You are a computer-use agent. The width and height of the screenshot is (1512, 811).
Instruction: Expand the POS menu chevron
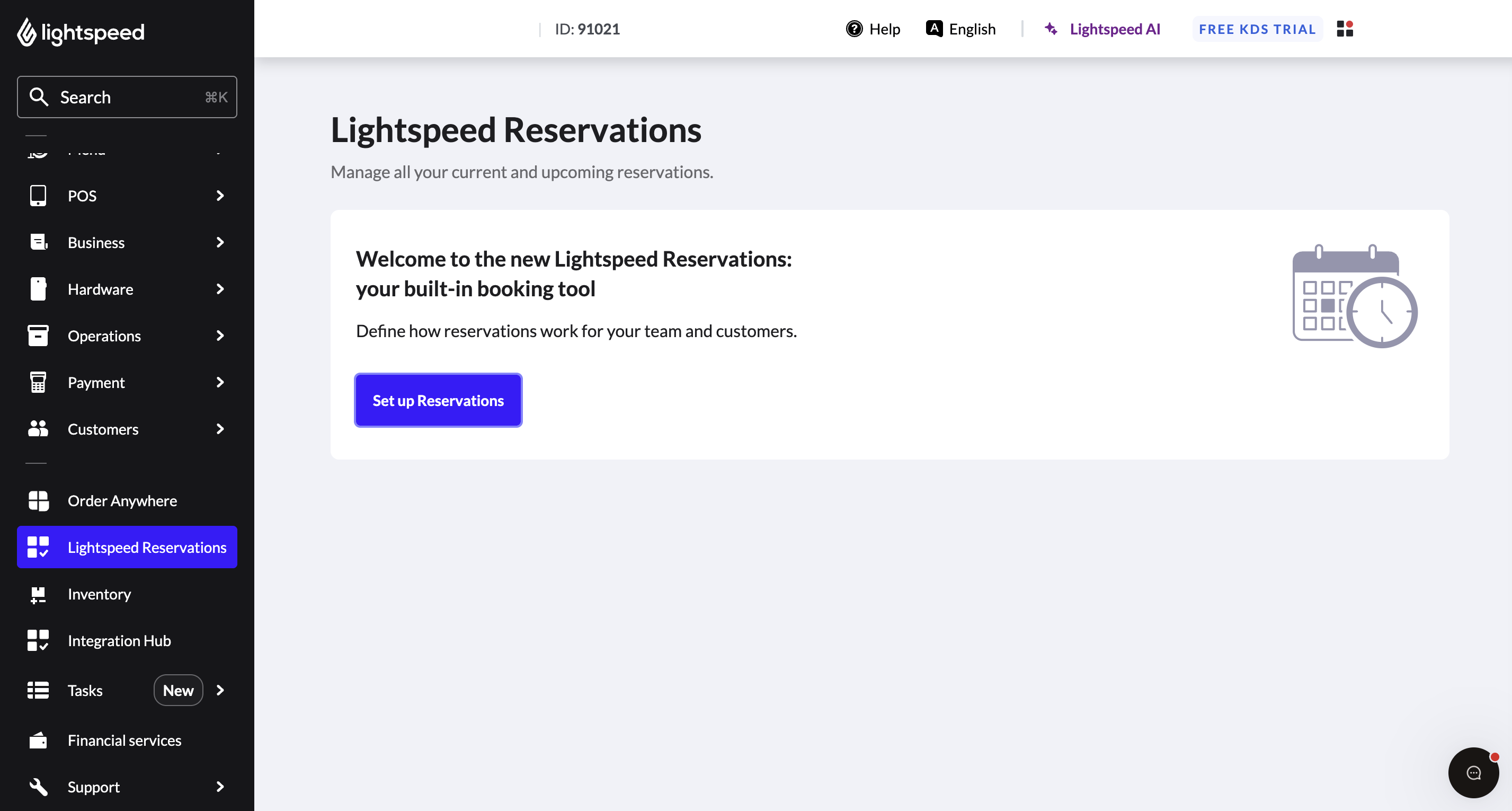coord(220,196)
